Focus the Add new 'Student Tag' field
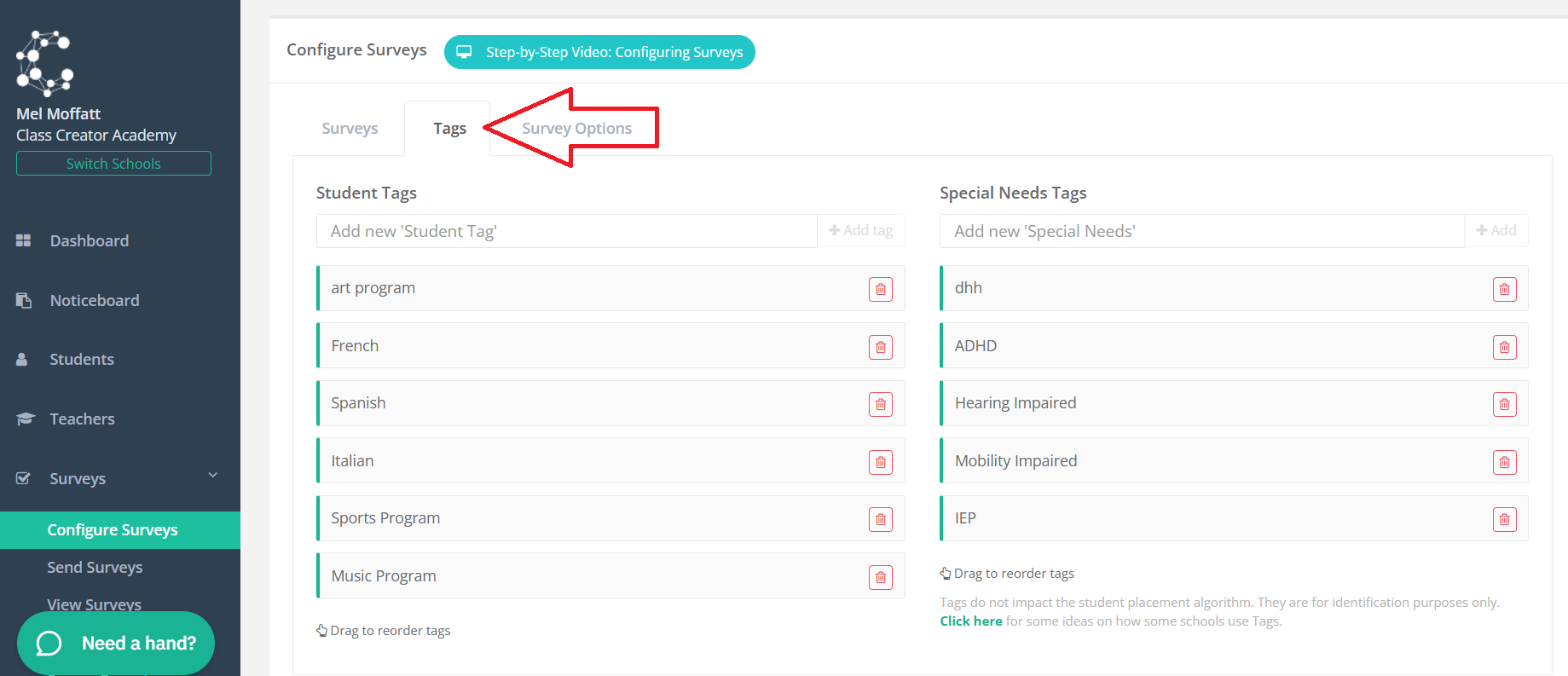 [567, 231]
